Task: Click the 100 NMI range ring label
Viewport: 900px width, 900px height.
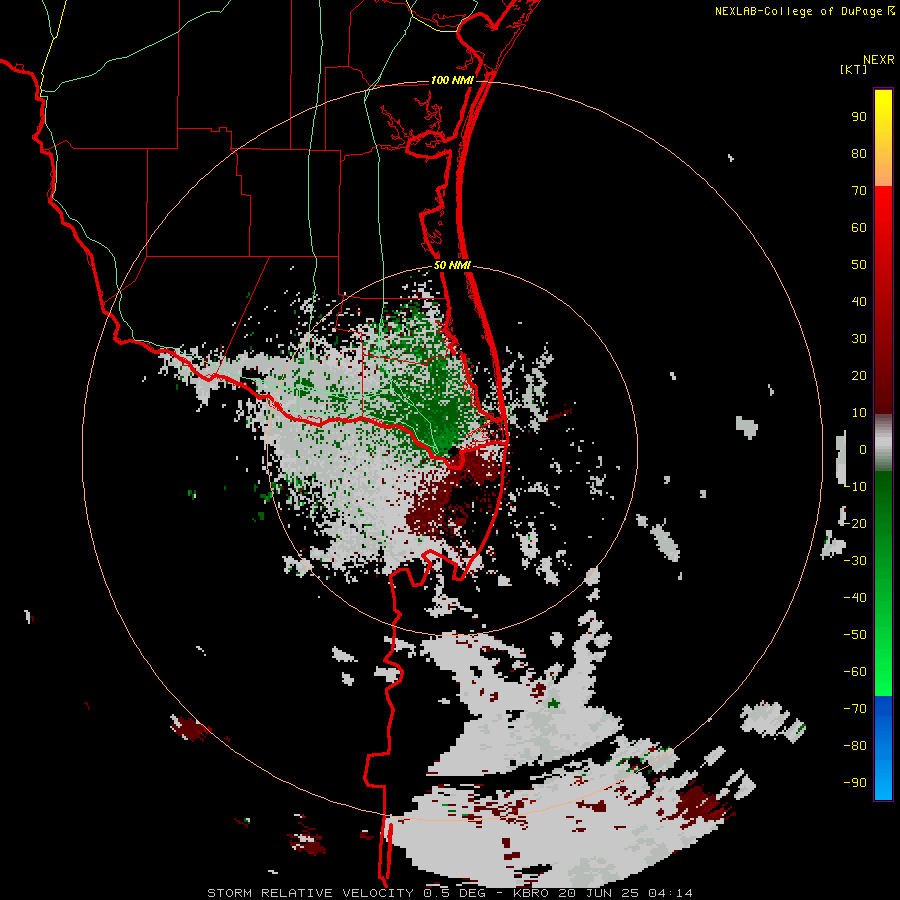Action: pos(452,80)
